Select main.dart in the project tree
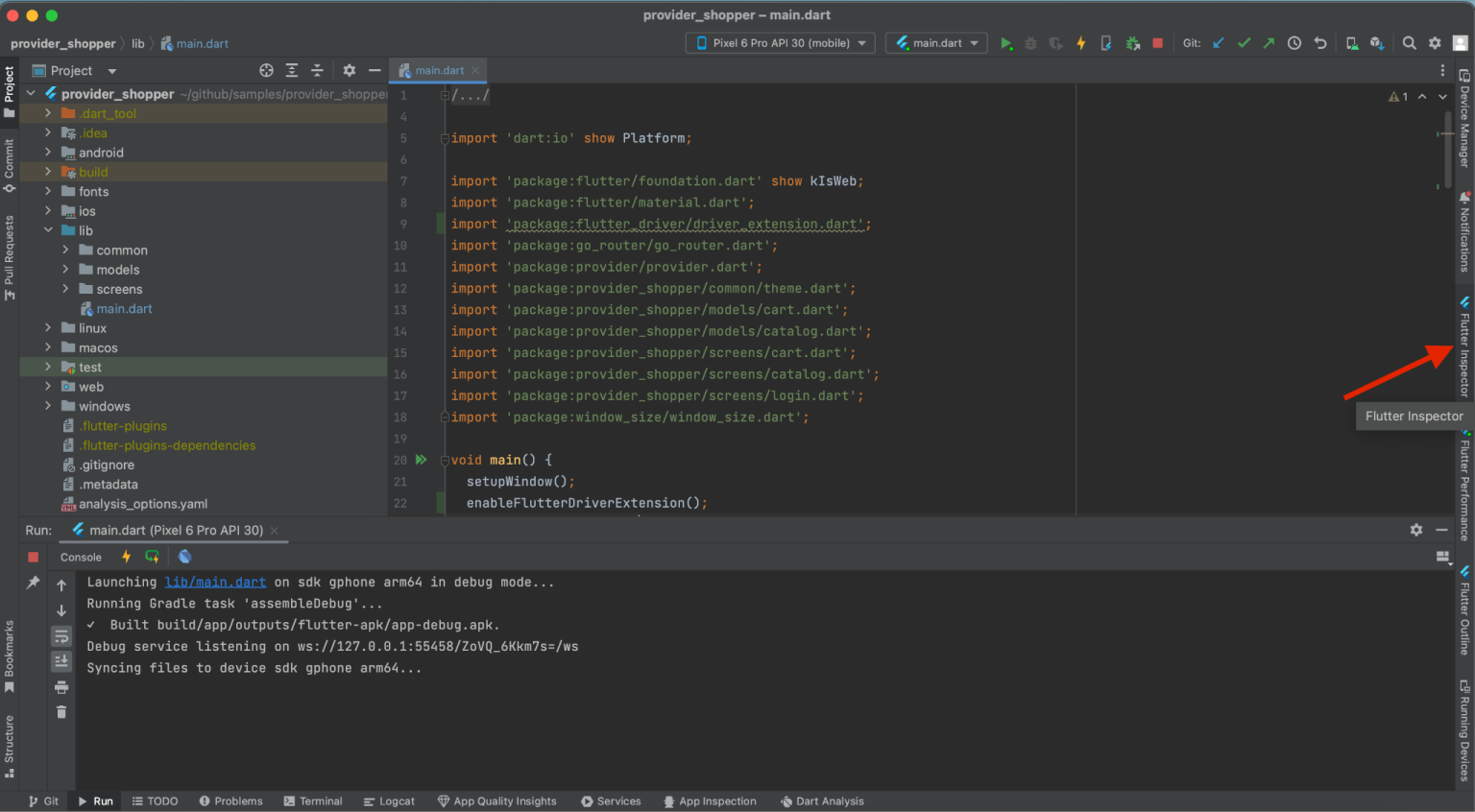Image resolution: width=1475 pixels, height=812 pixels. click(x=126, y=308)
